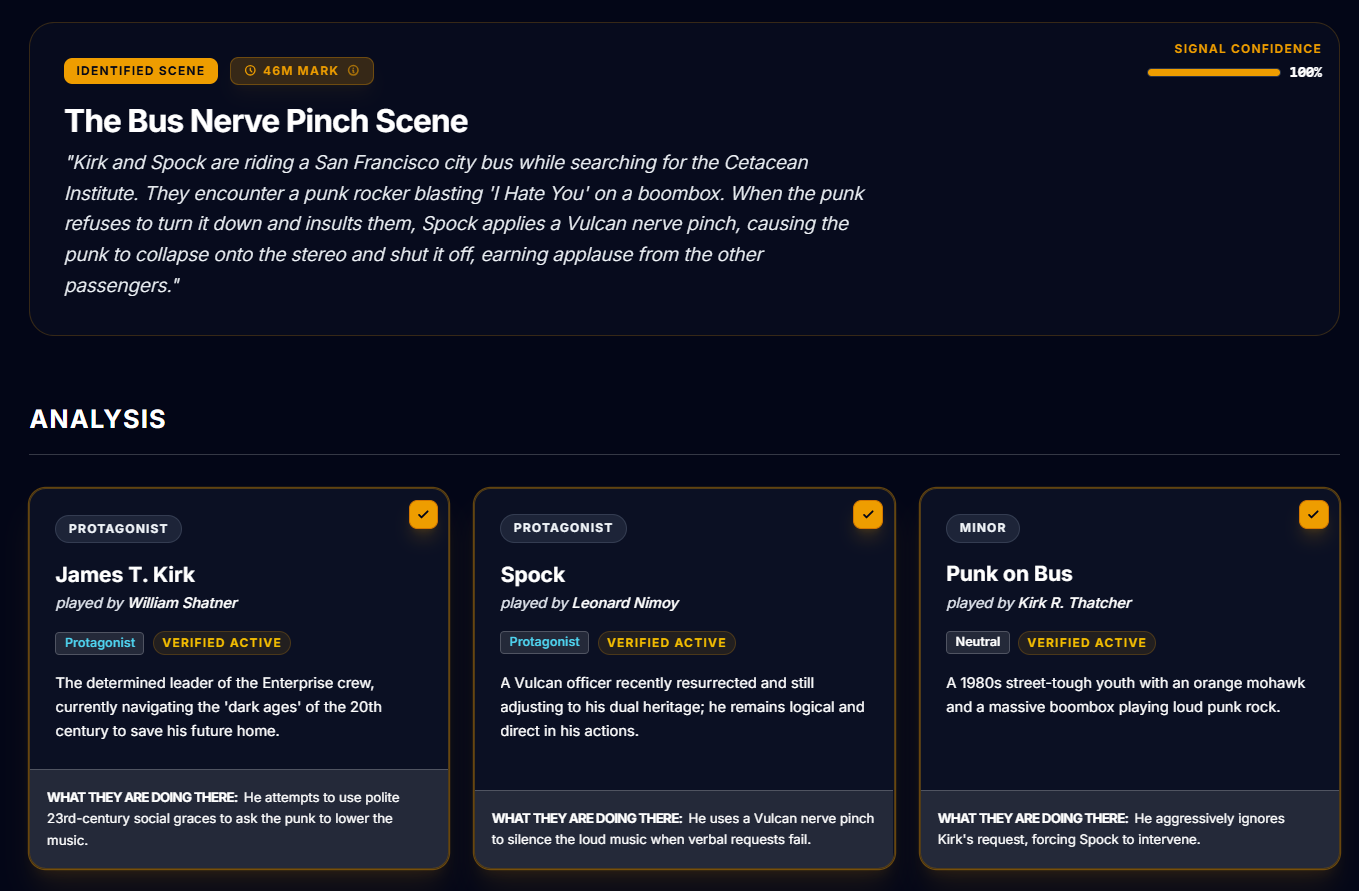This screenshot has height=891, width=1359.
Task: Click the Punk on Bus name heading
Action: pos(1009,574)
